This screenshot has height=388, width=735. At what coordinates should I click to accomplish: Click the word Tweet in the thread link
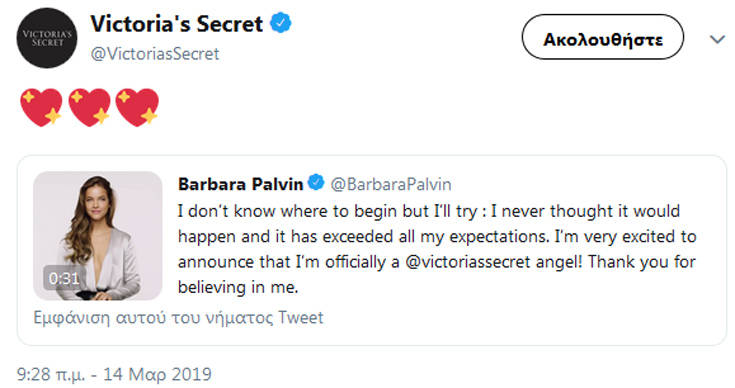tap(301, 317)
